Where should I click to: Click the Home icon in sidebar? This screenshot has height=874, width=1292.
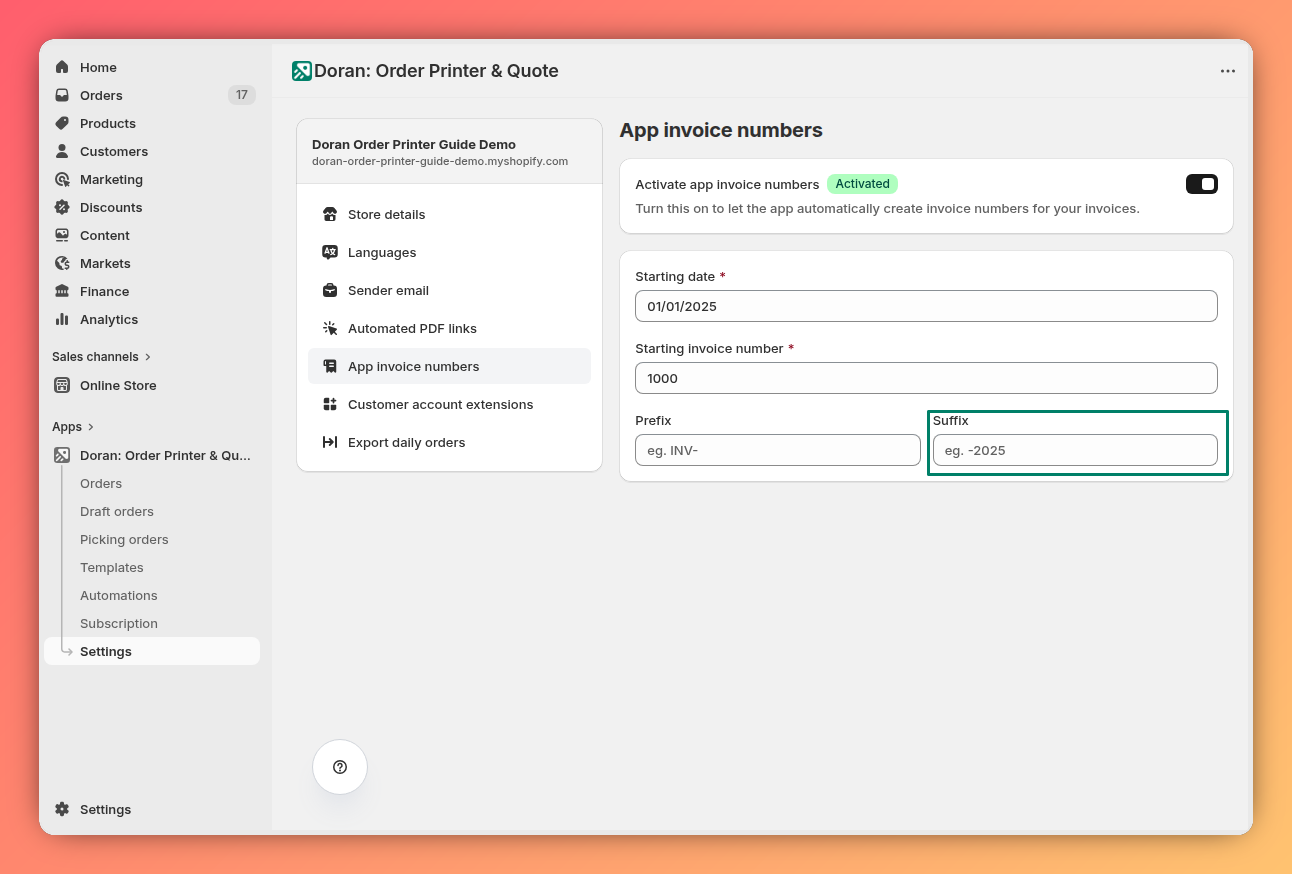pos(62,67)
